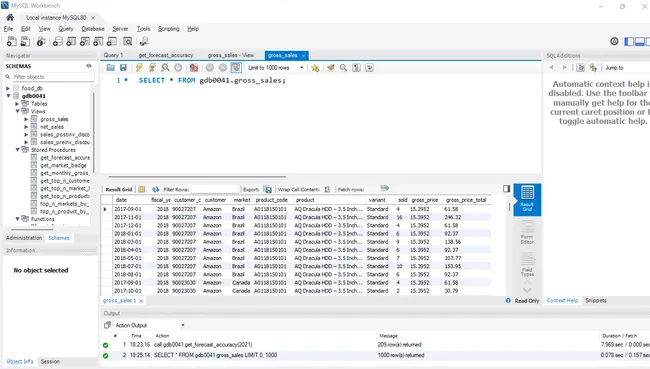Switch to the get_forecast_accuracy tab

(166, 55)
